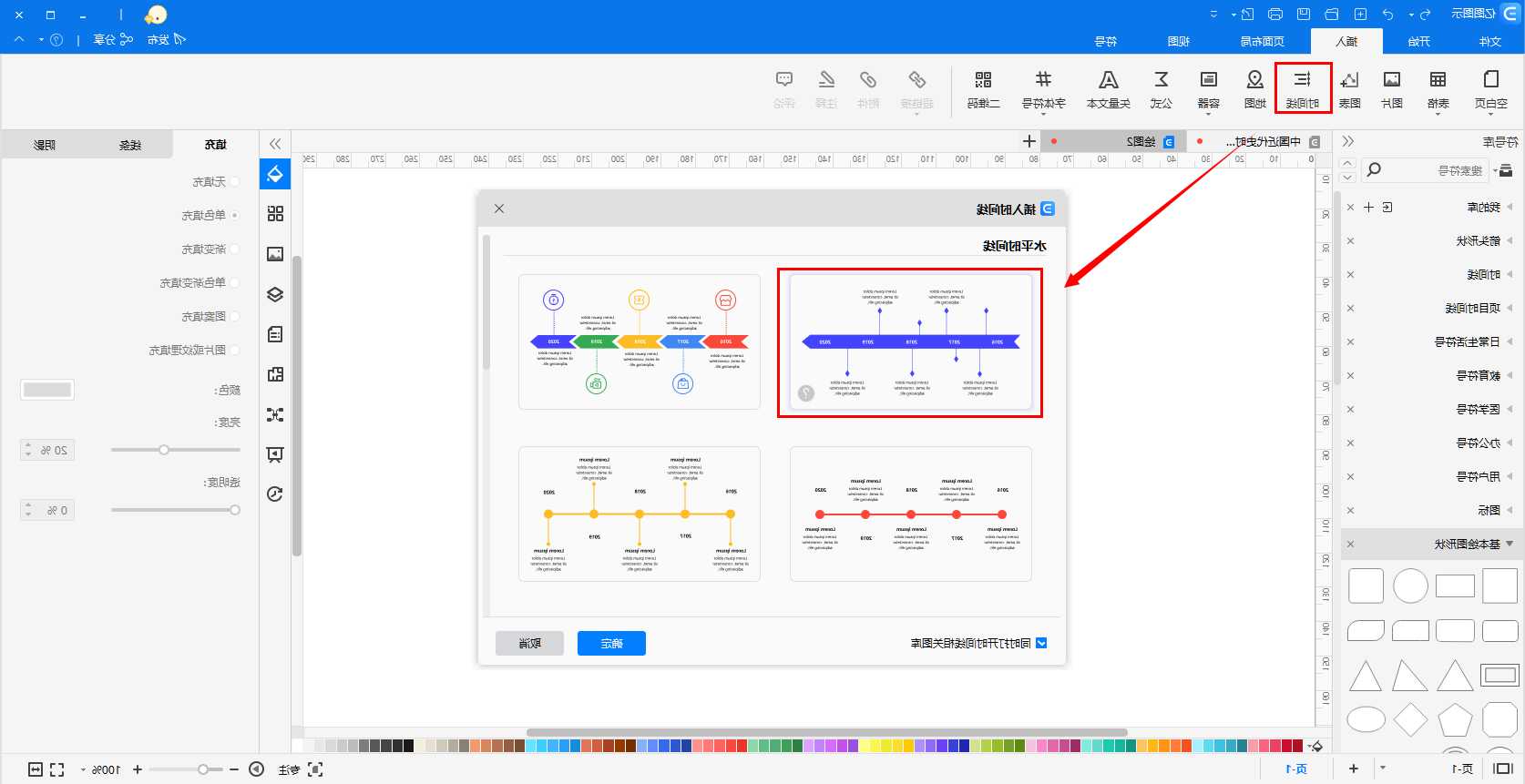The width and height of the screenshot is (1525, 784).
Task: Select 无填充 no fill radio option
Action: tap(235, 182)
